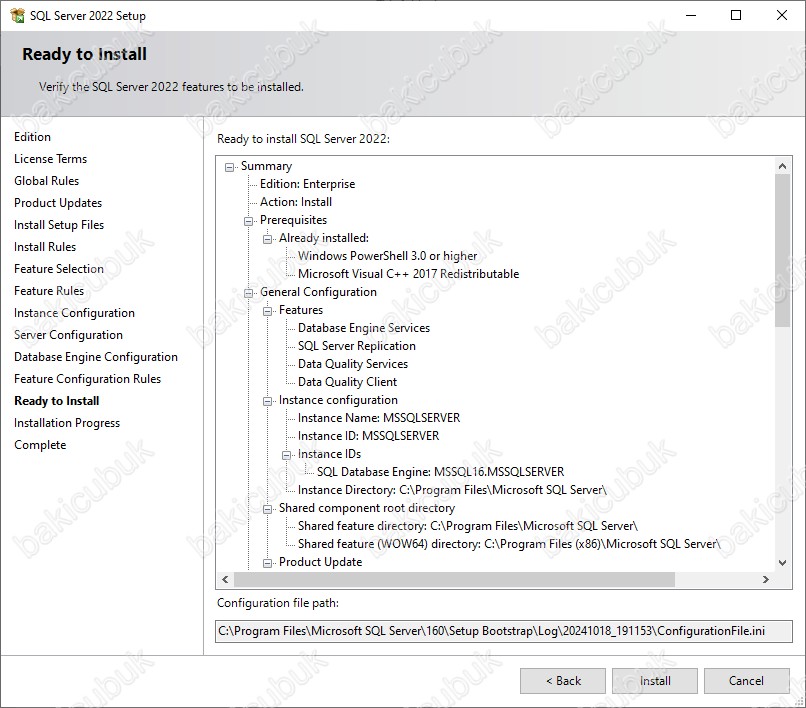The height and width of the screenshot is (708, 806).
Task: Collapse the Product Update node
Action: pos(267,563)
